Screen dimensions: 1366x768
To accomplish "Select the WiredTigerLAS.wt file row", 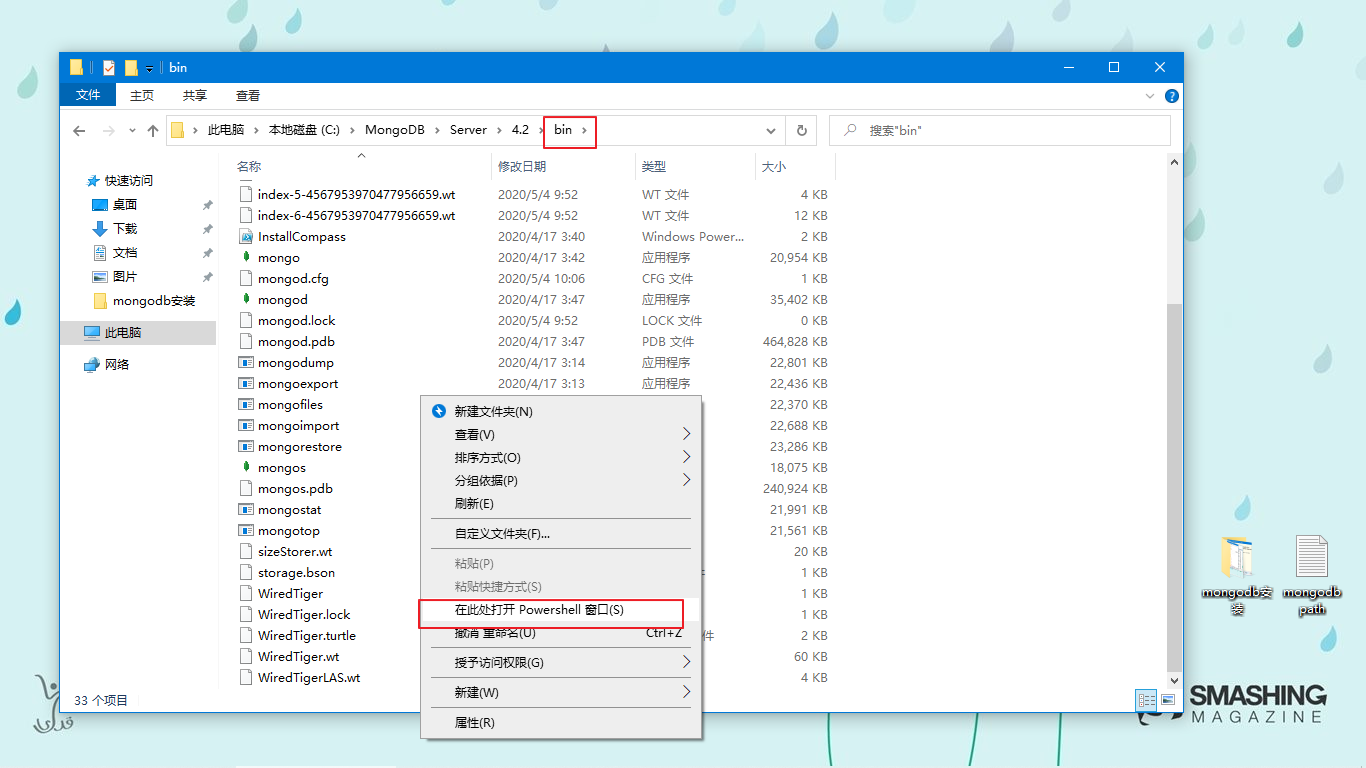I will (x=535, y=677).
